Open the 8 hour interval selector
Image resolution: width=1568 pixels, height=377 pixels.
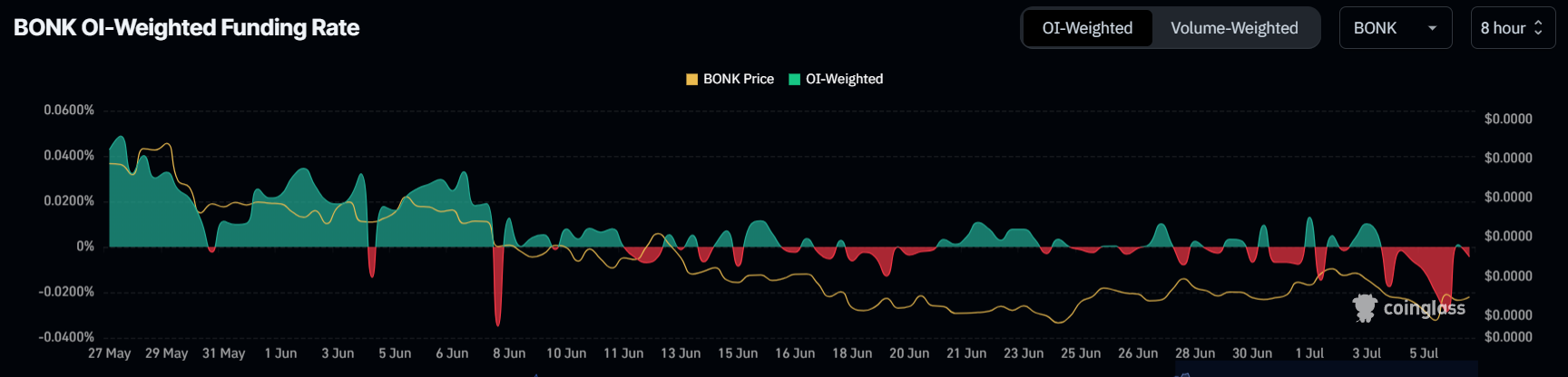pos(1513,28)
